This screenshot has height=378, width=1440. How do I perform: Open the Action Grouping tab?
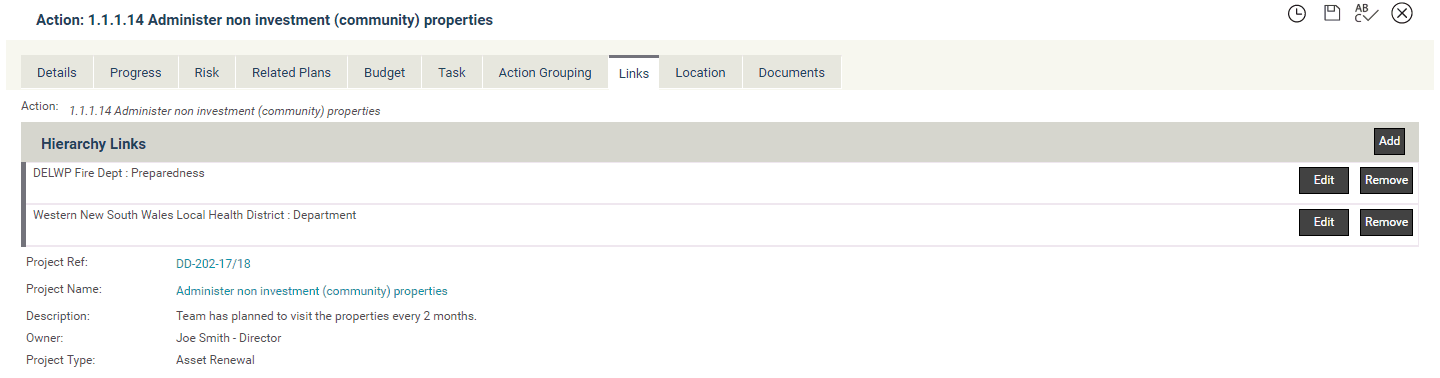(545, 72)
